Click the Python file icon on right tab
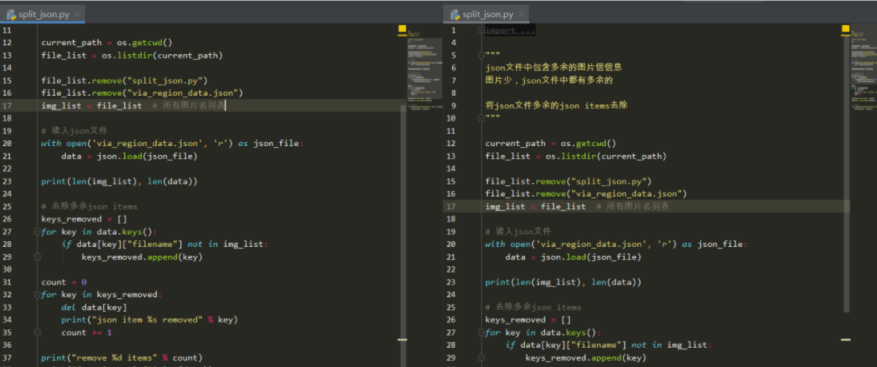 (455, 15)
